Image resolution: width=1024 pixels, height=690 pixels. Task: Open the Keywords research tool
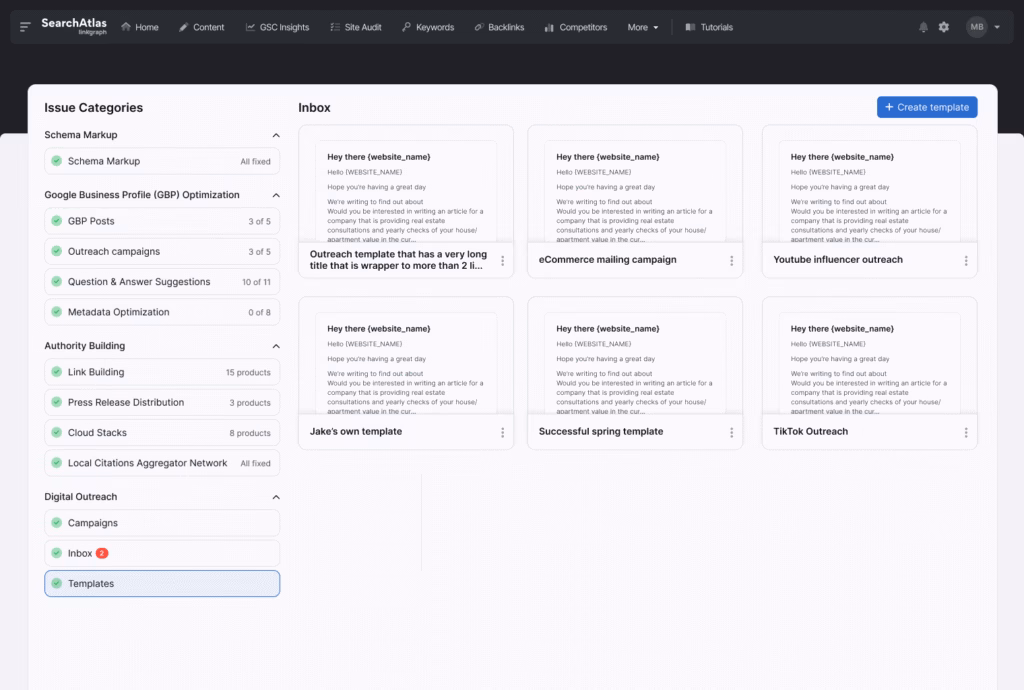click(428, 27)
